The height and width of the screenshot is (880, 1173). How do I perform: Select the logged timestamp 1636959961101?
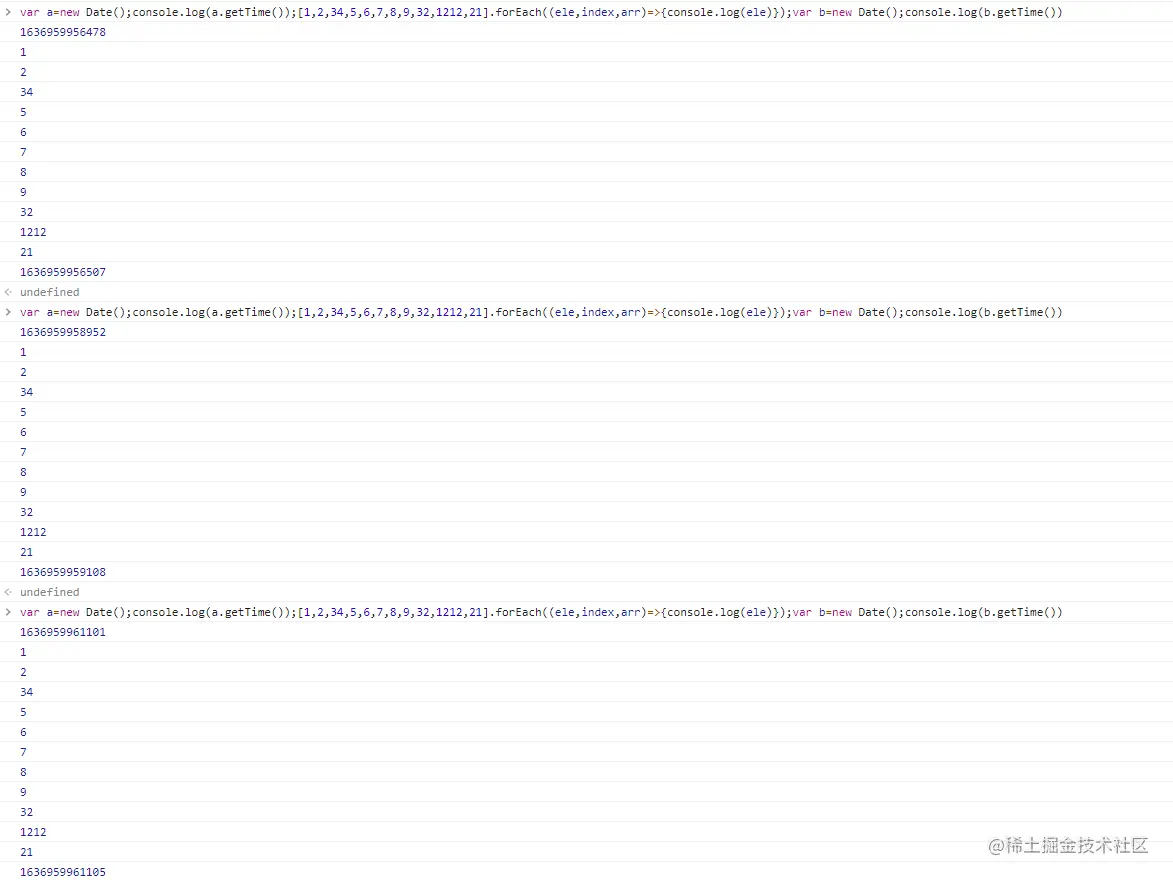point(63,632)
